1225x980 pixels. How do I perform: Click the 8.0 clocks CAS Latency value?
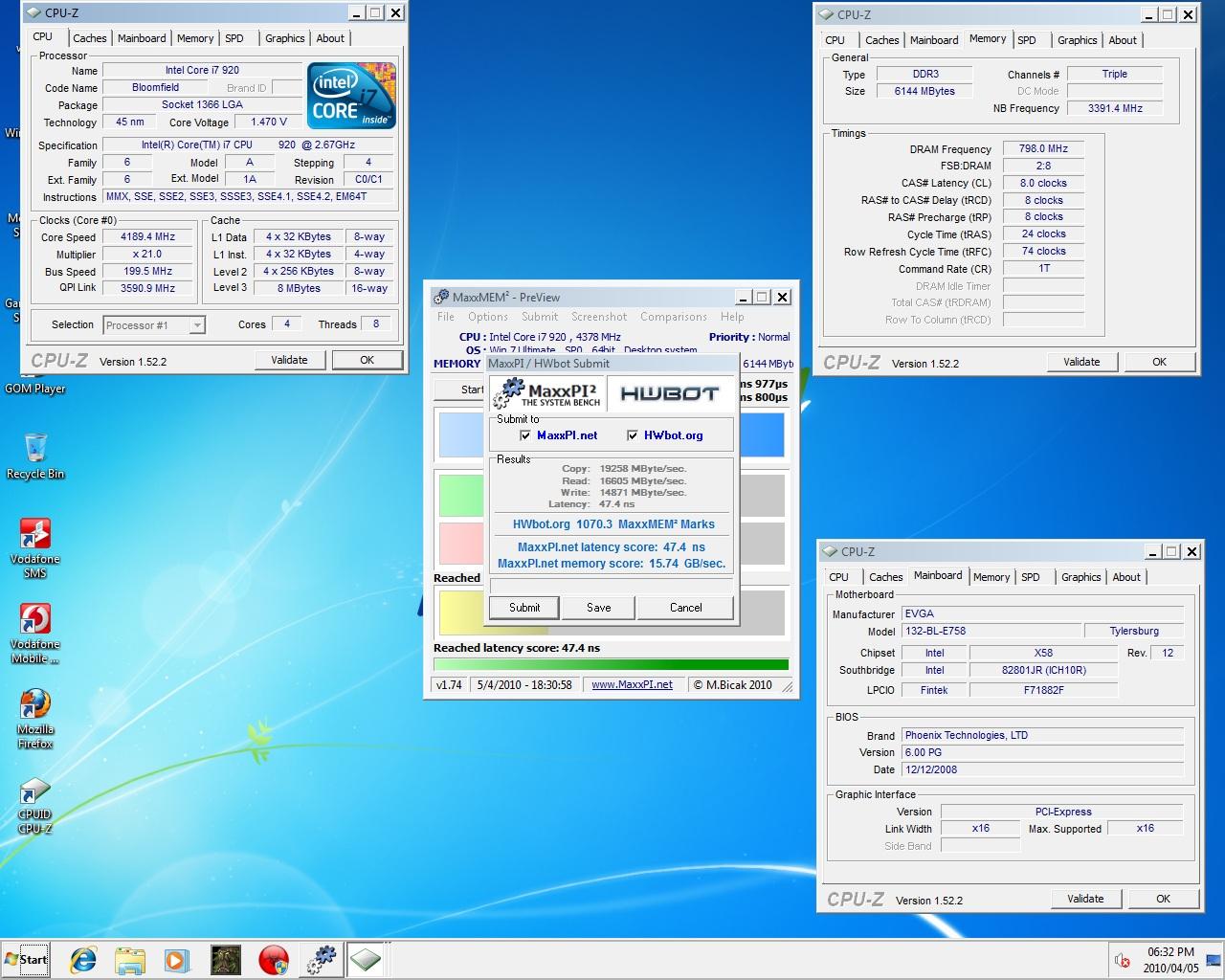1043,183
